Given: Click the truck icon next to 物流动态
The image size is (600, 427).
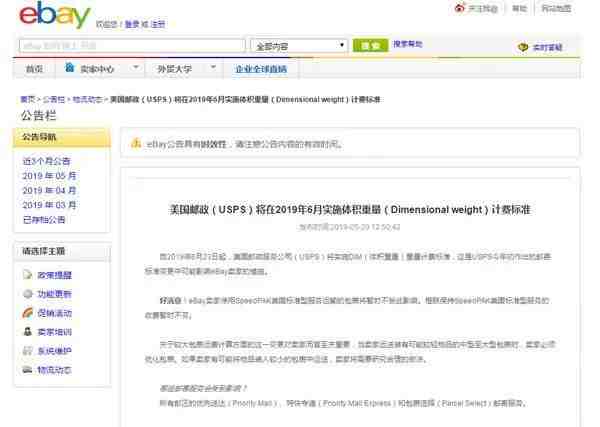Looking at the screenshot, I should [x=28, y=370].
